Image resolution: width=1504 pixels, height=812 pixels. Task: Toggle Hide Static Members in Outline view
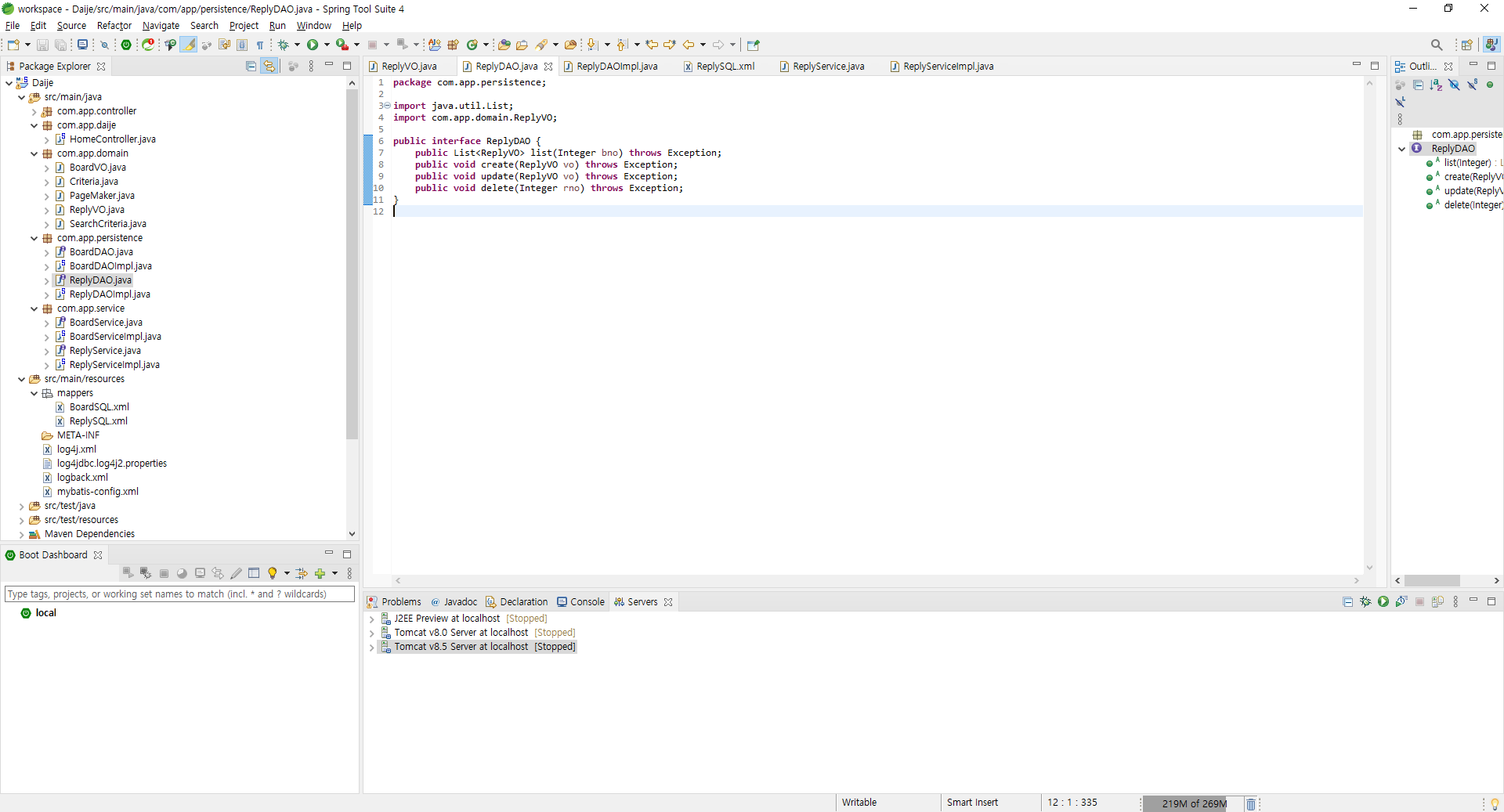[x=1472, y=85]
